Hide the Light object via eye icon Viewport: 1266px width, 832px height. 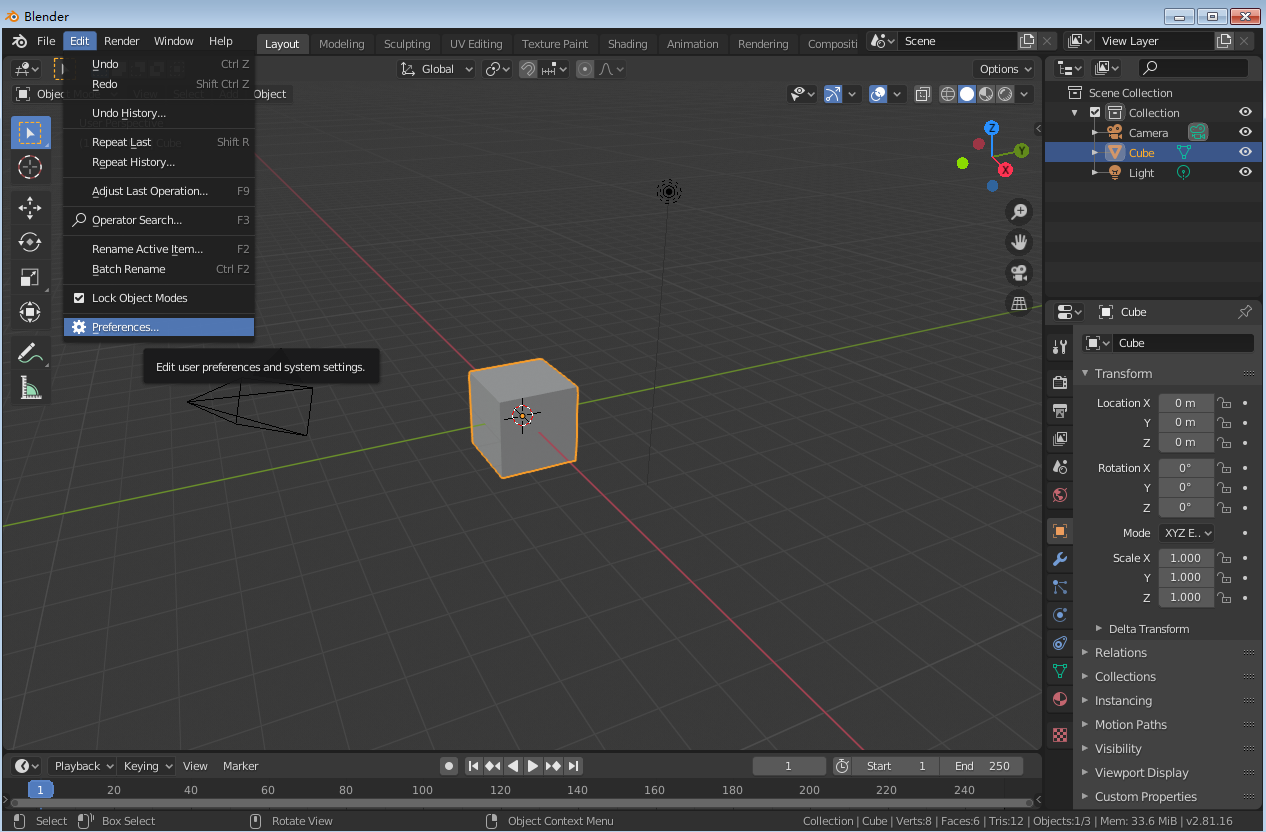coord(1245,172)
